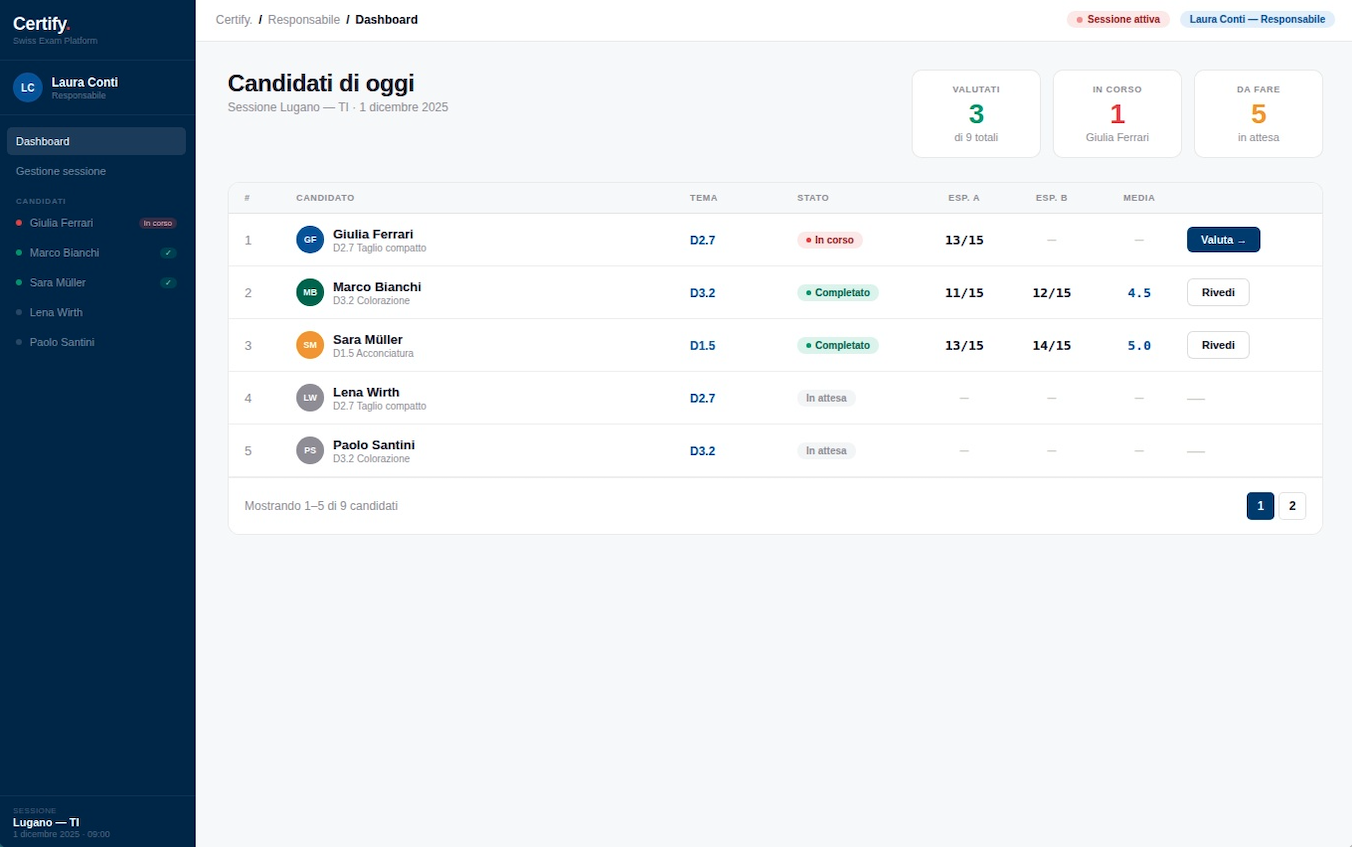Click Paolo Santini's PS avatar icon
Screen dimensions: 1352x847
click(310, 451)
